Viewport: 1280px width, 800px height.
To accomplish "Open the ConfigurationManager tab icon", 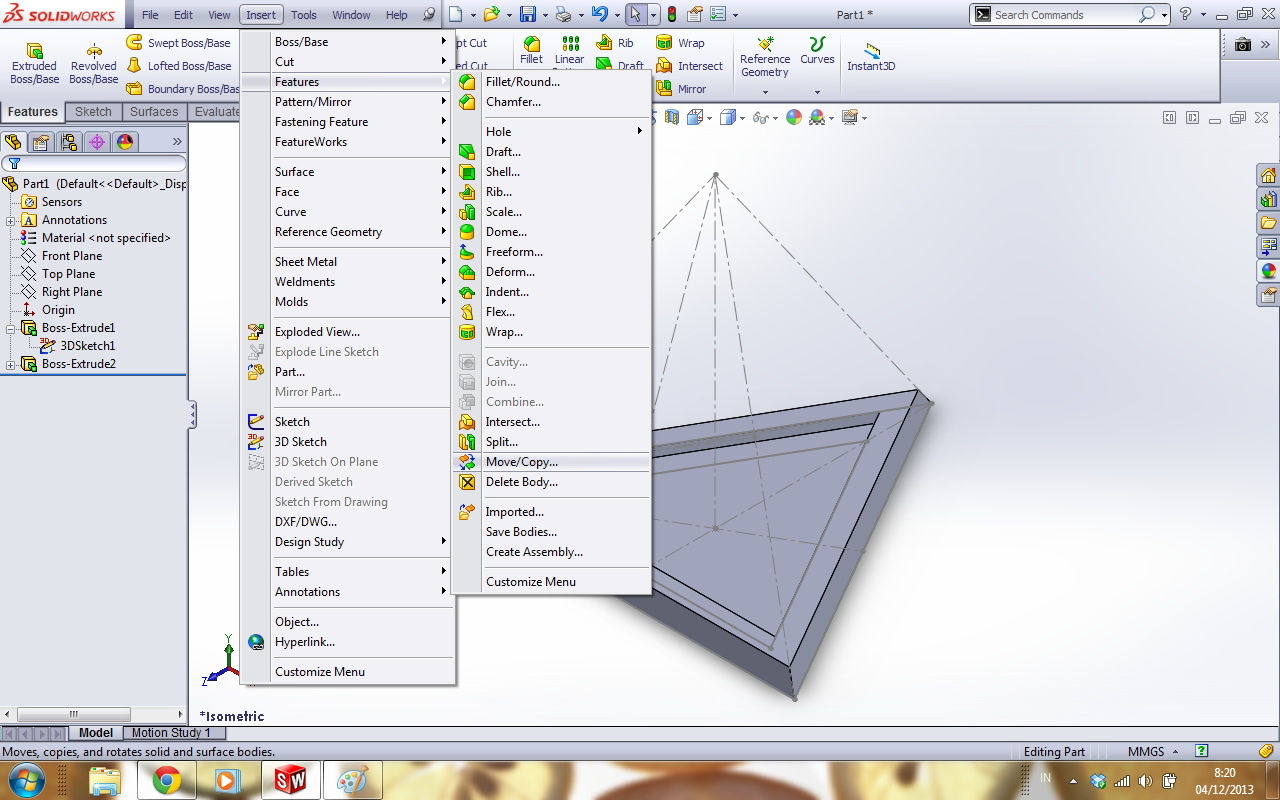I will pyautogui.click(x=69, y=142).
